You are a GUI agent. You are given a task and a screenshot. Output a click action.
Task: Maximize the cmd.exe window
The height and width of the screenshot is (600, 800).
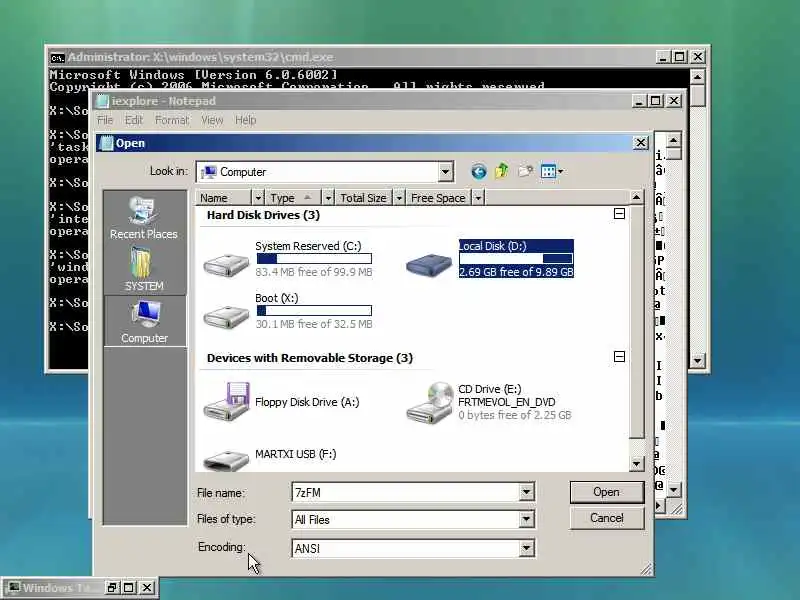[x=680, y=57]
